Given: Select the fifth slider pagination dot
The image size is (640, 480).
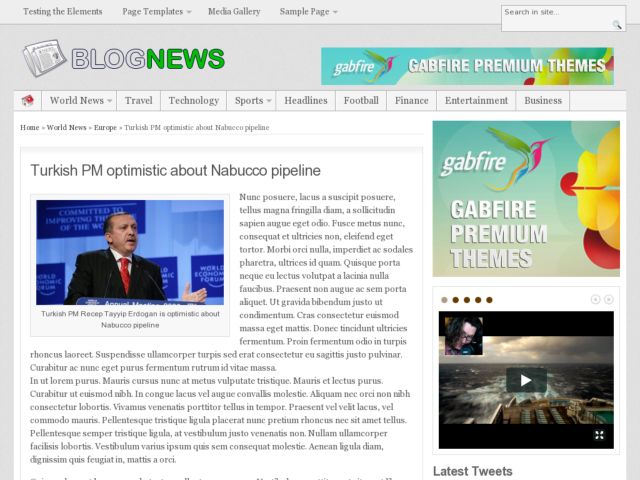Looking at the screenshot, I should point(489,300).
